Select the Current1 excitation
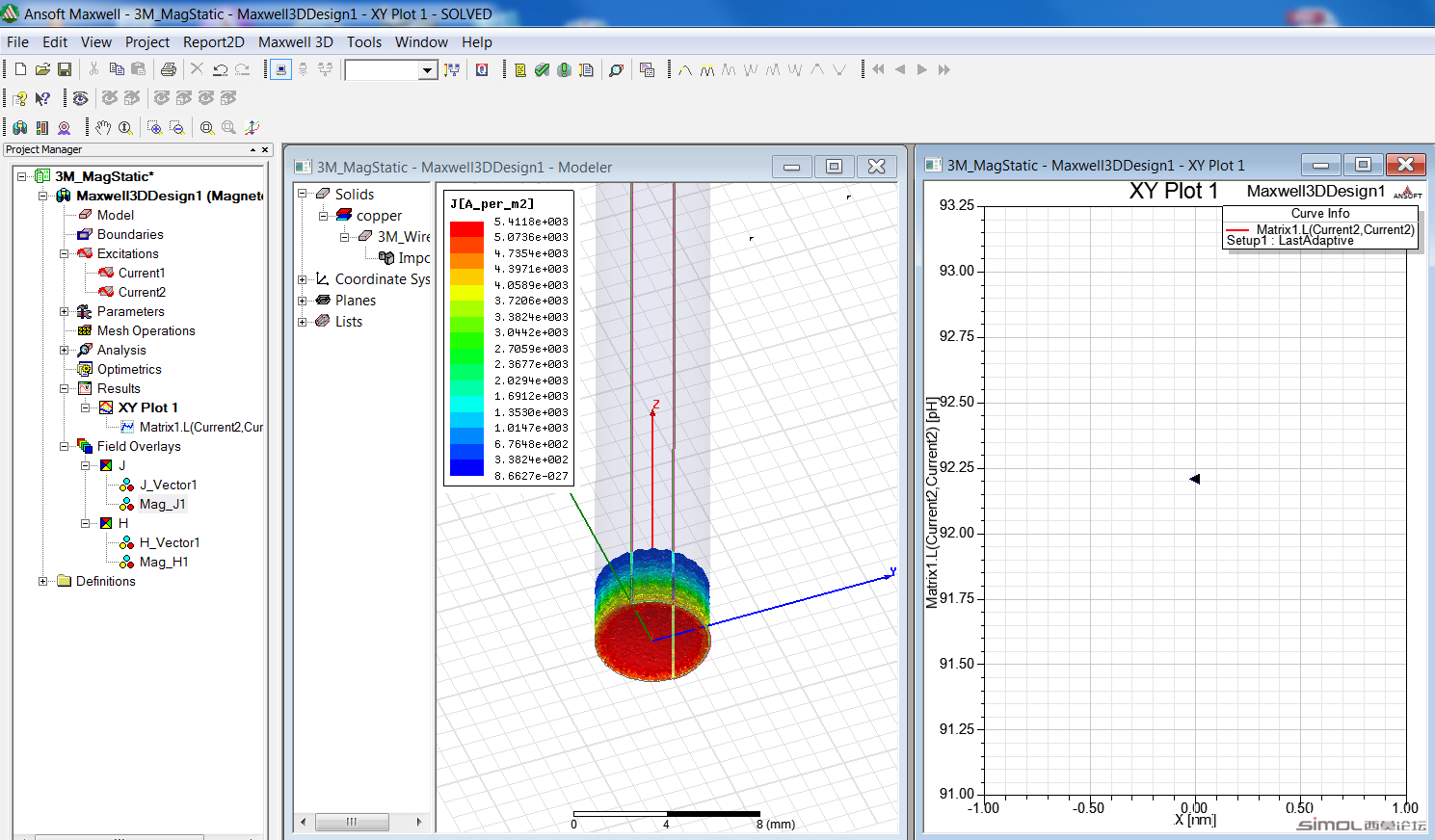This screenshot has width=1435, height=840. tap(142, 273)
